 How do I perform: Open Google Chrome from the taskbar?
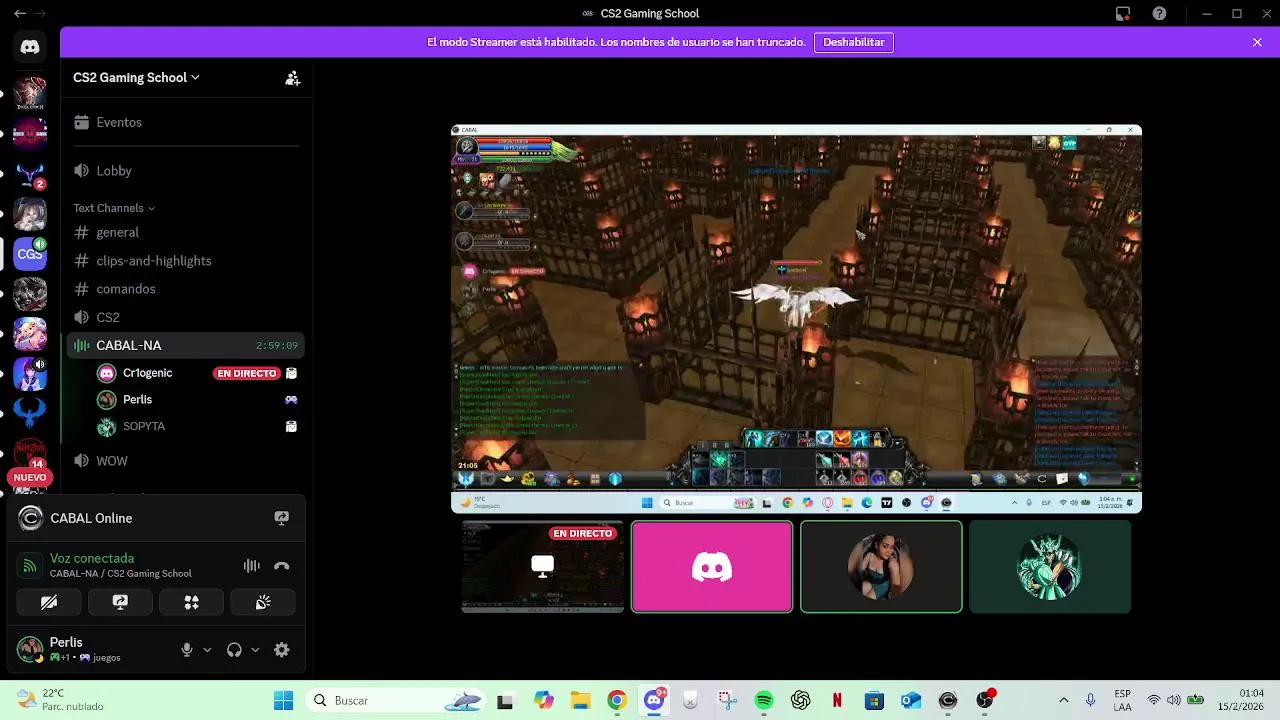[617, 700]
